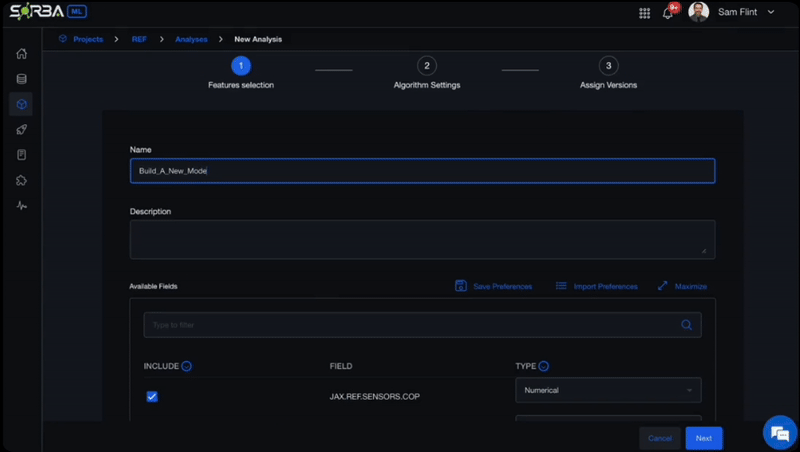Select the cube projects sidebar icon

21,104
